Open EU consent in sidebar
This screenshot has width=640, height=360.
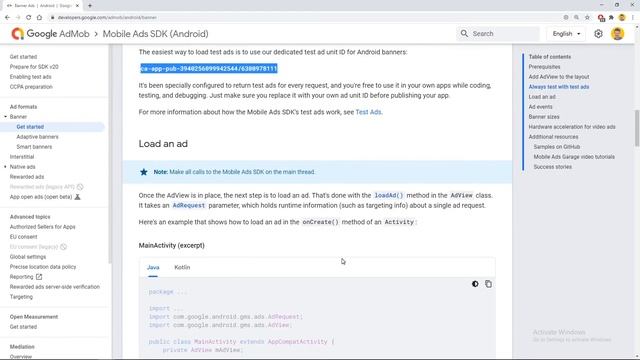tap(23, 237)
